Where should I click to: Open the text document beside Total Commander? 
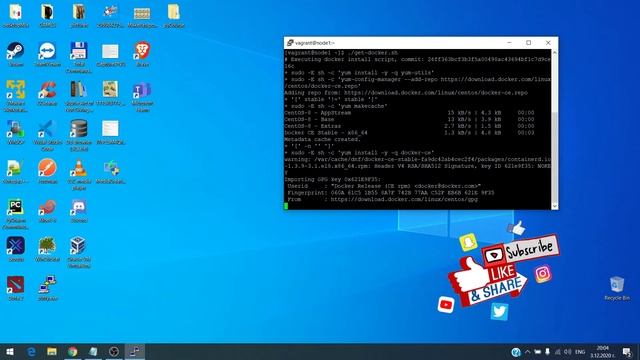[x=110, y=54]
